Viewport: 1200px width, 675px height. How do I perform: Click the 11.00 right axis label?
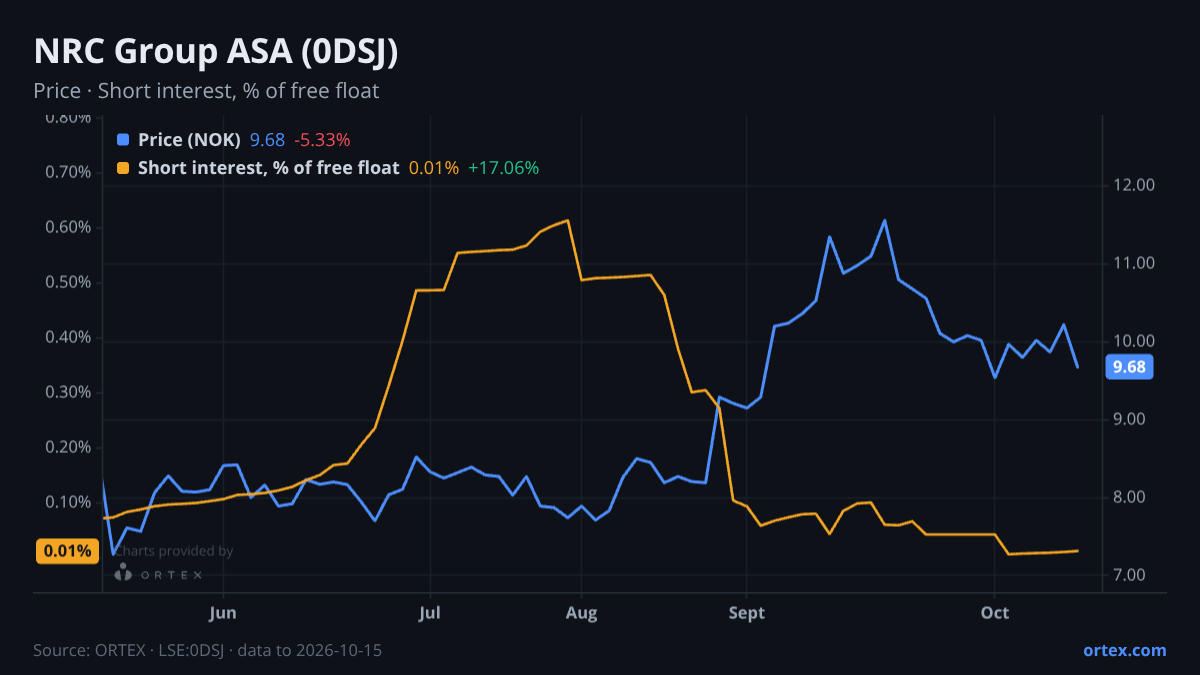[x=1133, y=263]
